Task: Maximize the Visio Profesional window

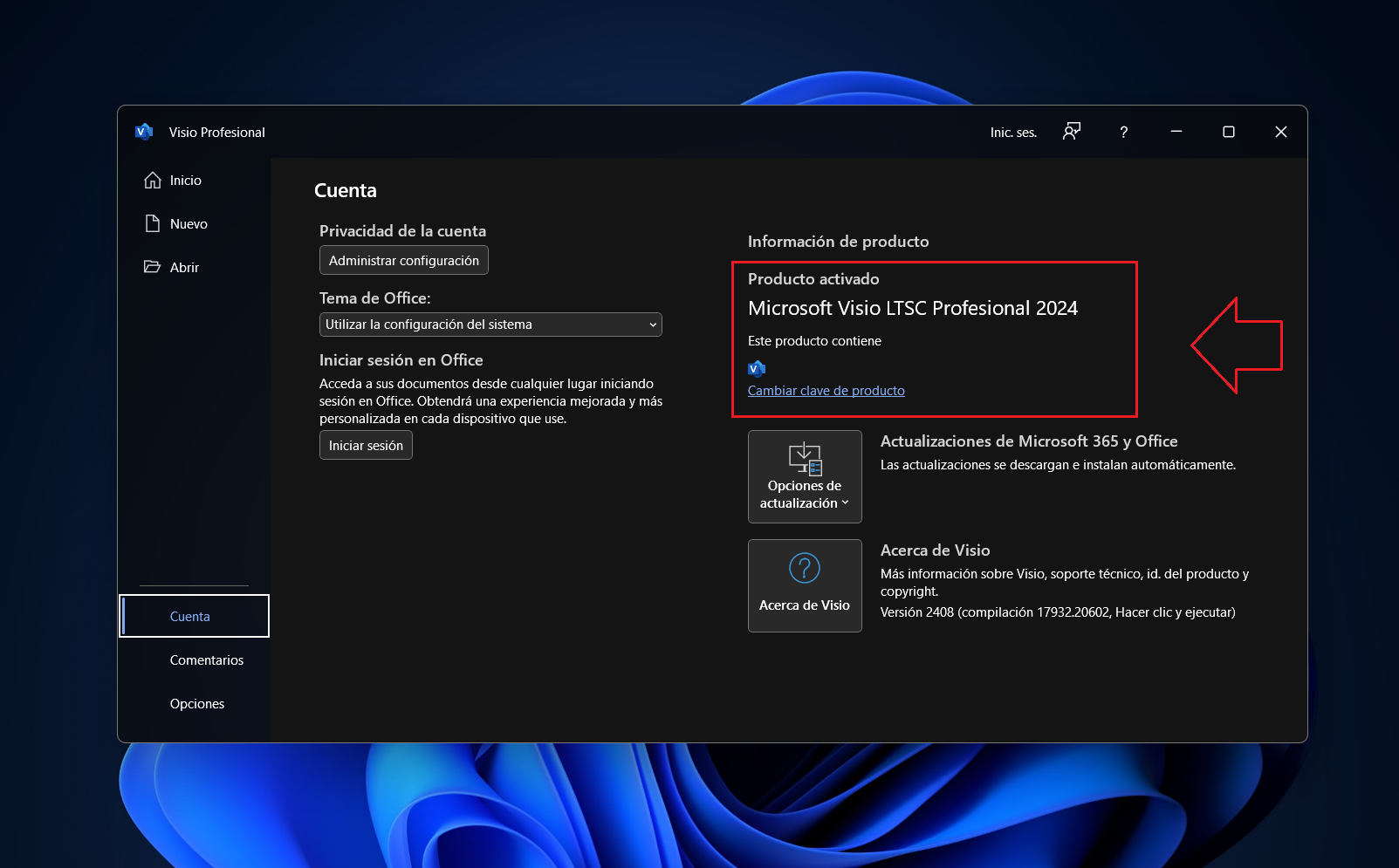Action: (x=1229, y=132)
